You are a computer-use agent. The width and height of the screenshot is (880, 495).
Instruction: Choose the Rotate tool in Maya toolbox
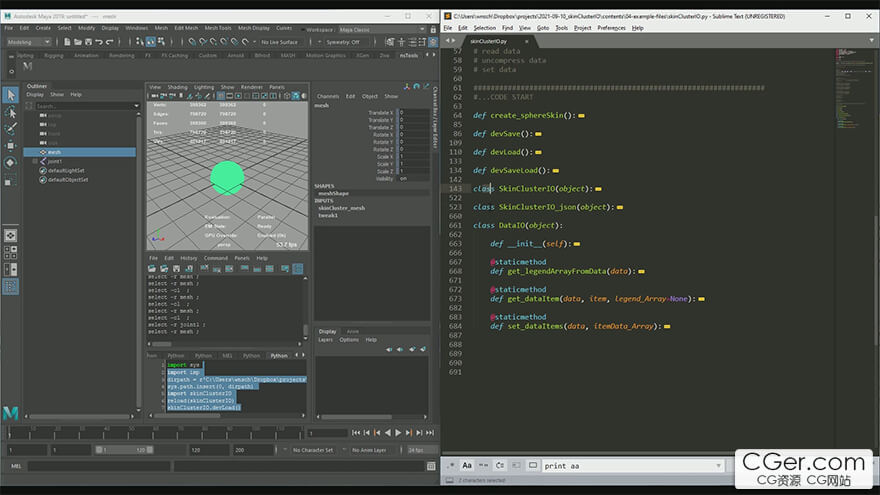11,163
